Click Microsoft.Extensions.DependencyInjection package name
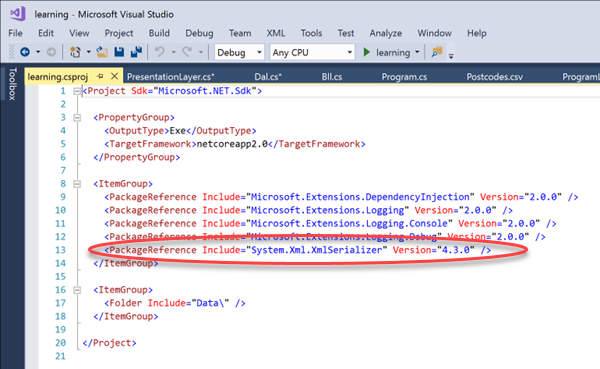The image size is (600, 369). point(360,197)
